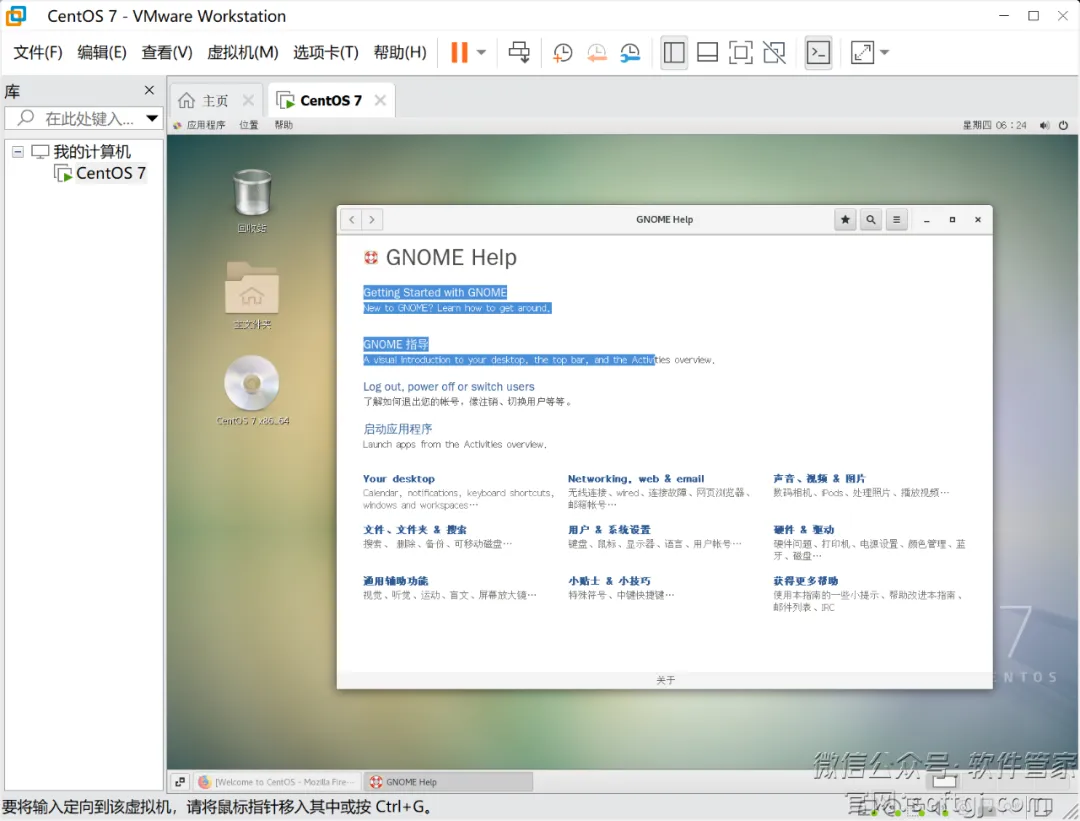This screenshot has height=821, width=1080.
Task: Open Log out, power off link
Action: [x=448, y=386]
